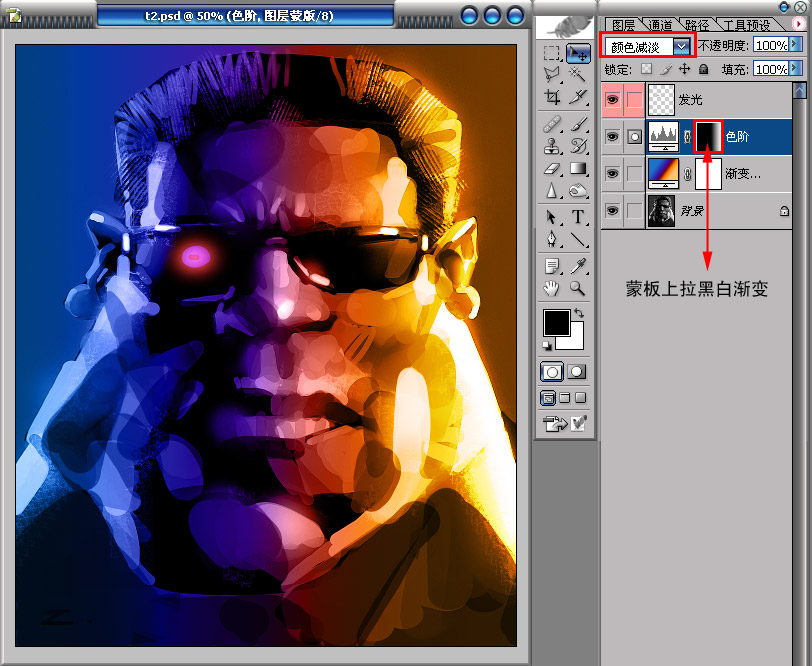This screenshot has height=666, width=812.
Task: Swap foreground and background colors
Action: pos(578,313)
